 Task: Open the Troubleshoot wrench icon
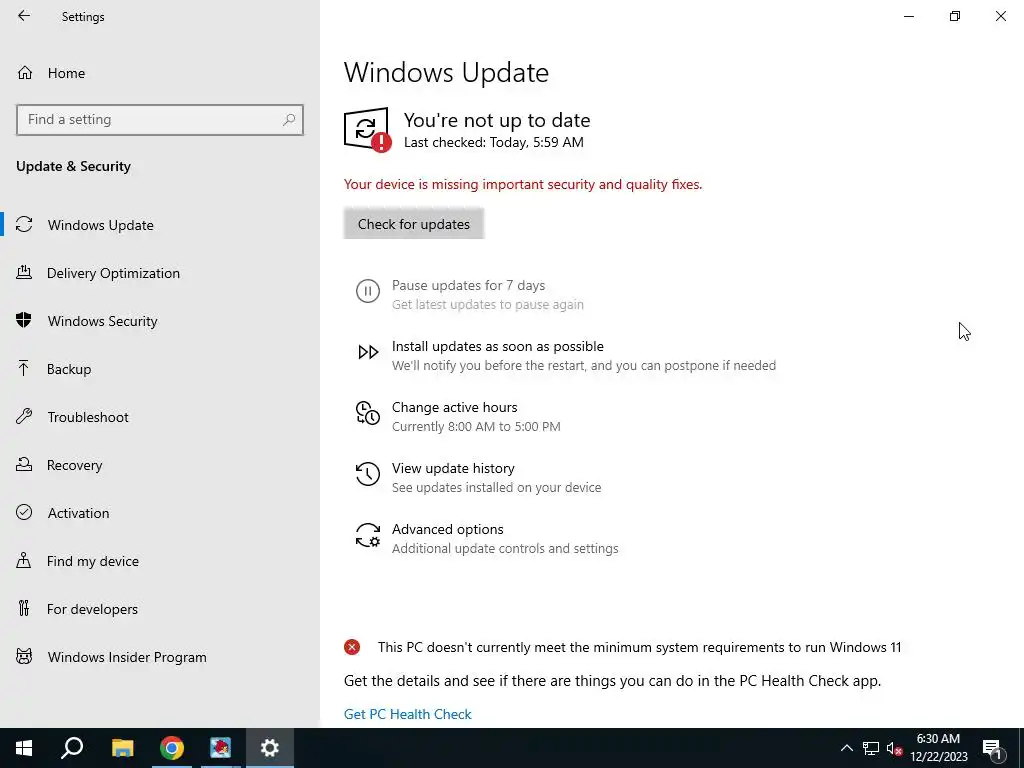coord(24,416)
